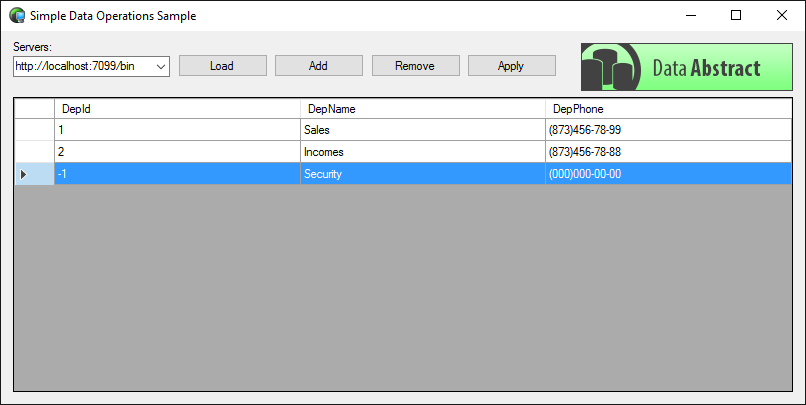Click the DepName column header

coord(422,108)
